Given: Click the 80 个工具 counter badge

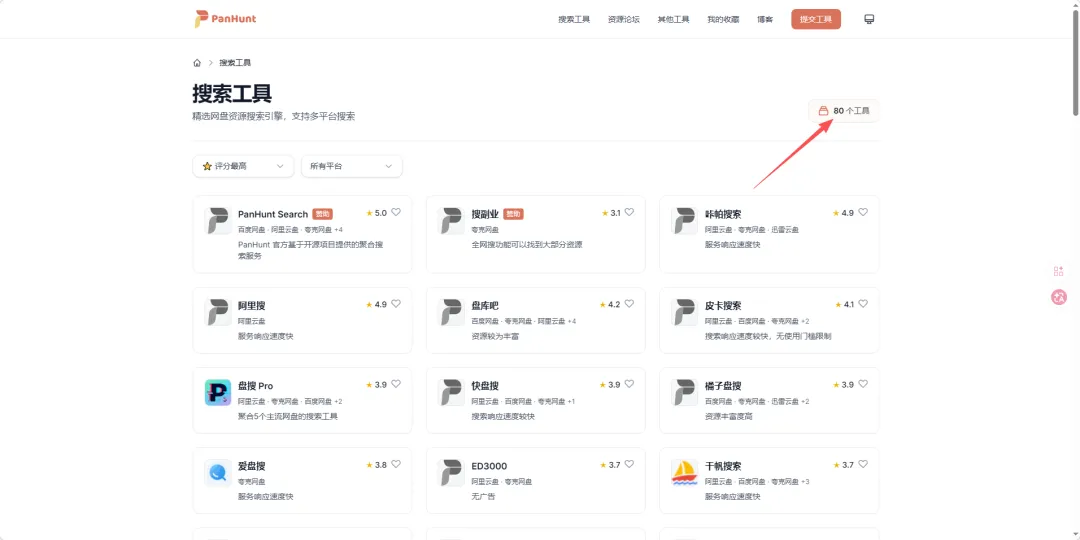Looking at the screenshot, I should 844,111.
